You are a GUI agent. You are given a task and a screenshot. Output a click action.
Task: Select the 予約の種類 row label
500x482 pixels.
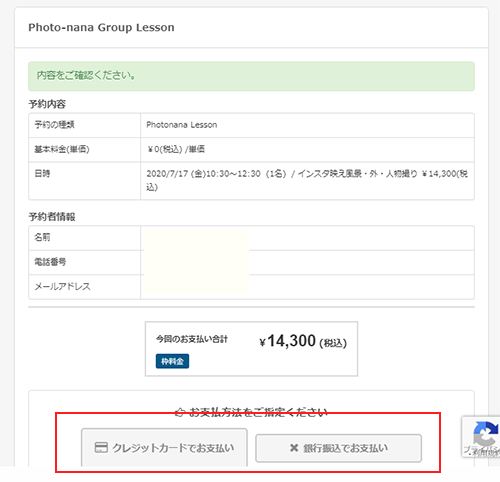55,125
